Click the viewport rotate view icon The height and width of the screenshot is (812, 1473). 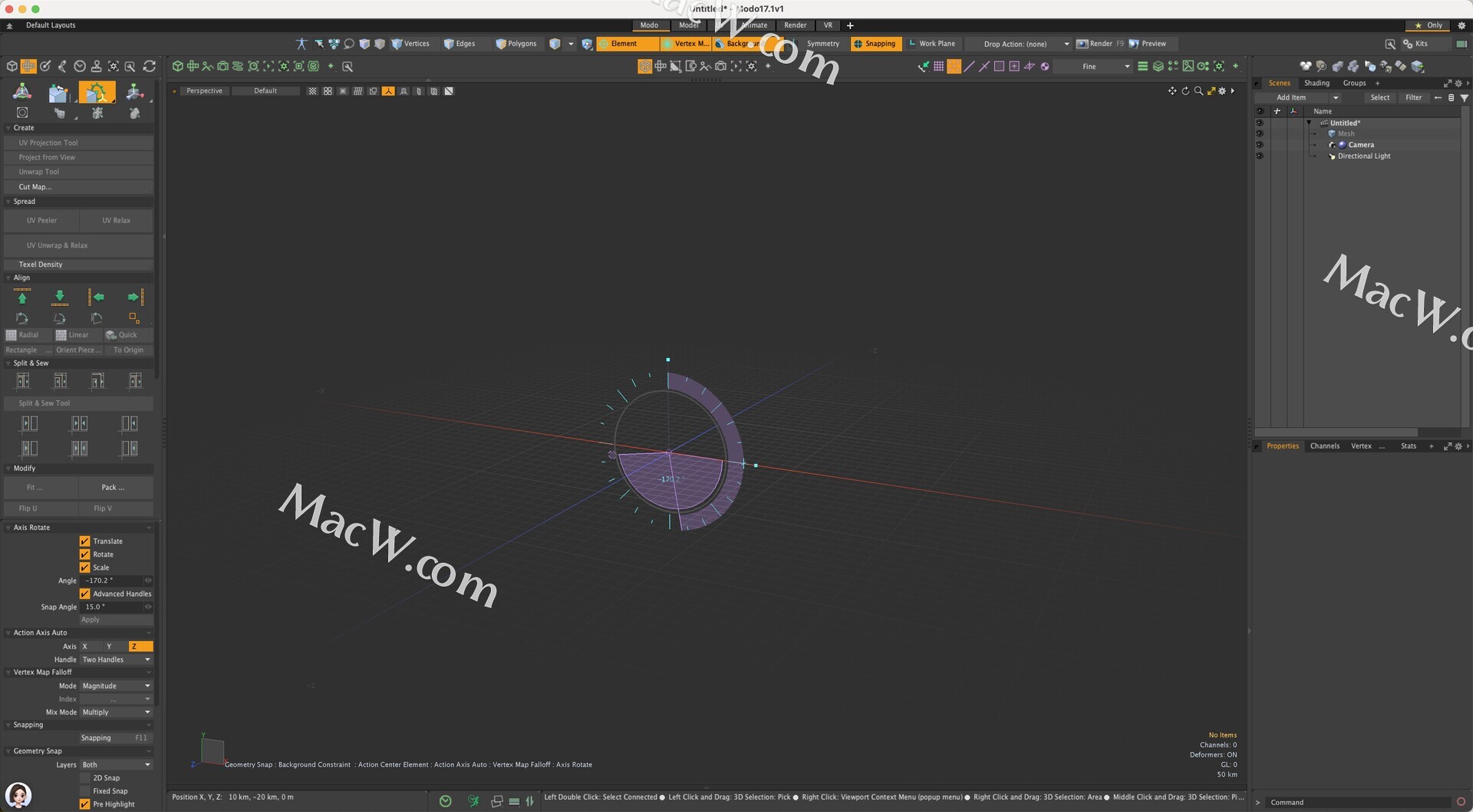(x=1185, y=91)
